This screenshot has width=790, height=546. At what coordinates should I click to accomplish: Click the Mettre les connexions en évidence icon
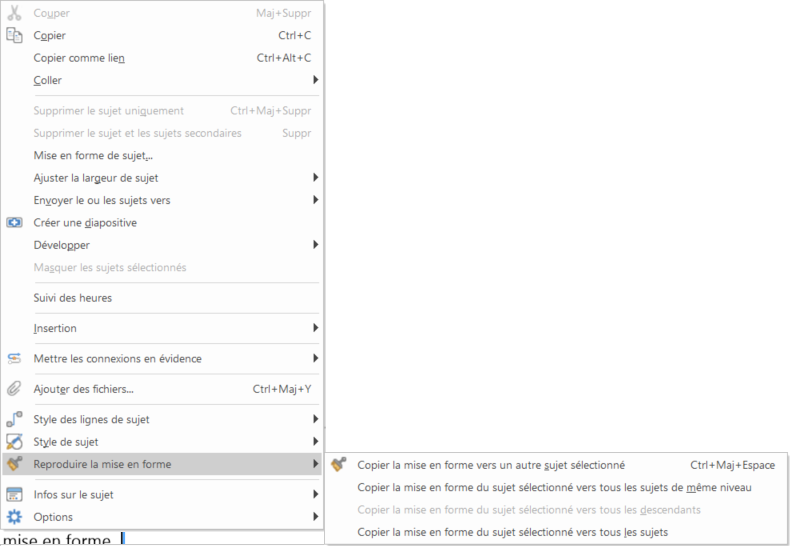[x=14, y=359]
